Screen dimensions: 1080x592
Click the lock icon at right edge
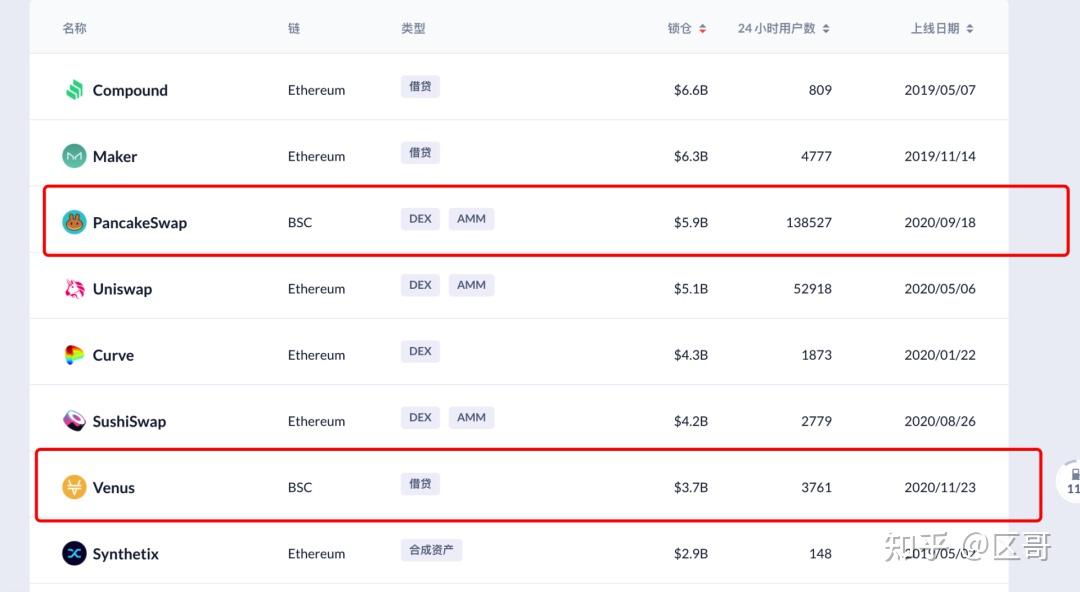click(1074, 474)
